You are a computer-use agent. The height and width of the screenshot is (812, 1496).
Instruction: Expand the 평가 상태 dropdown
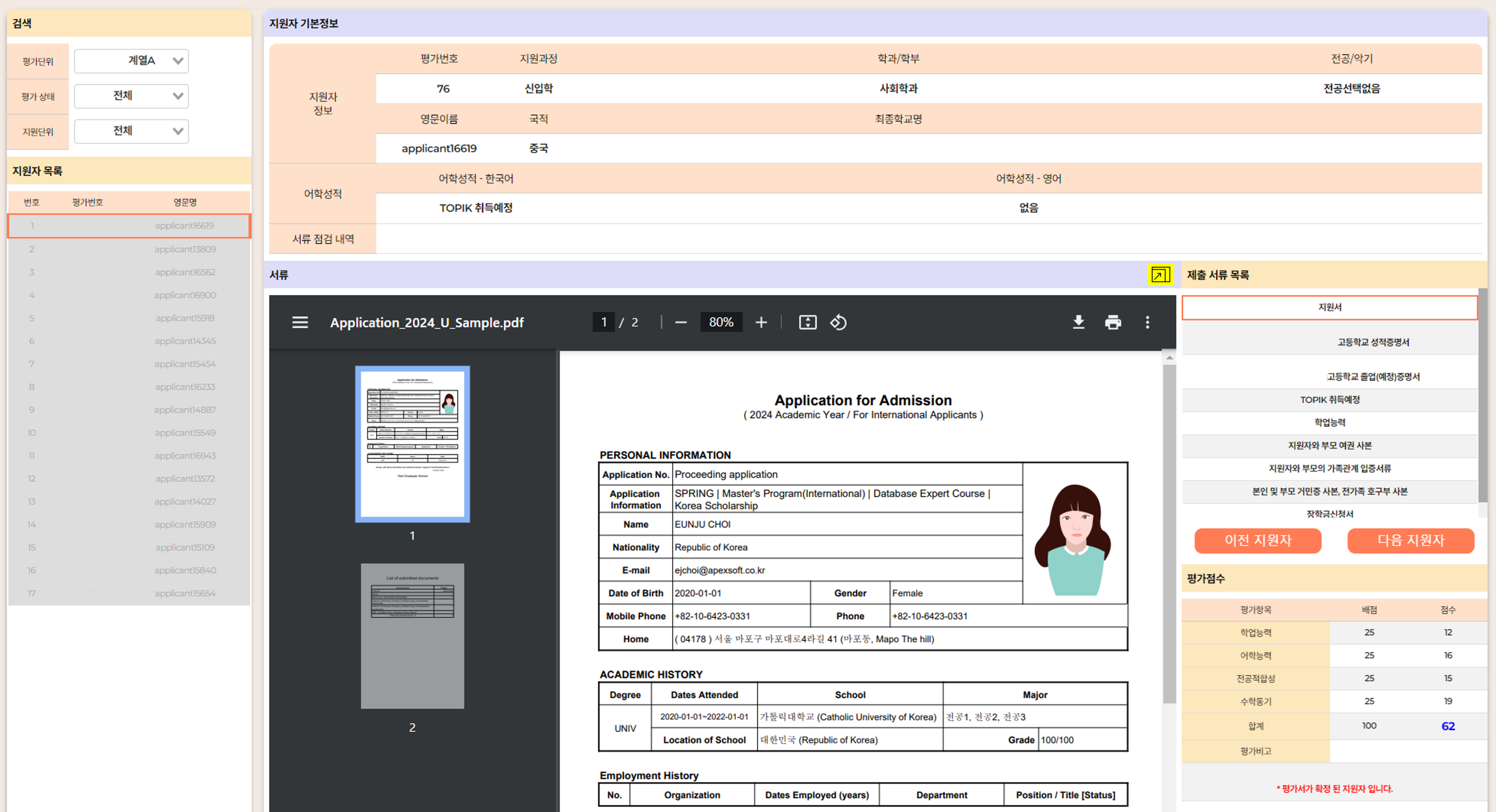point(131,96)
